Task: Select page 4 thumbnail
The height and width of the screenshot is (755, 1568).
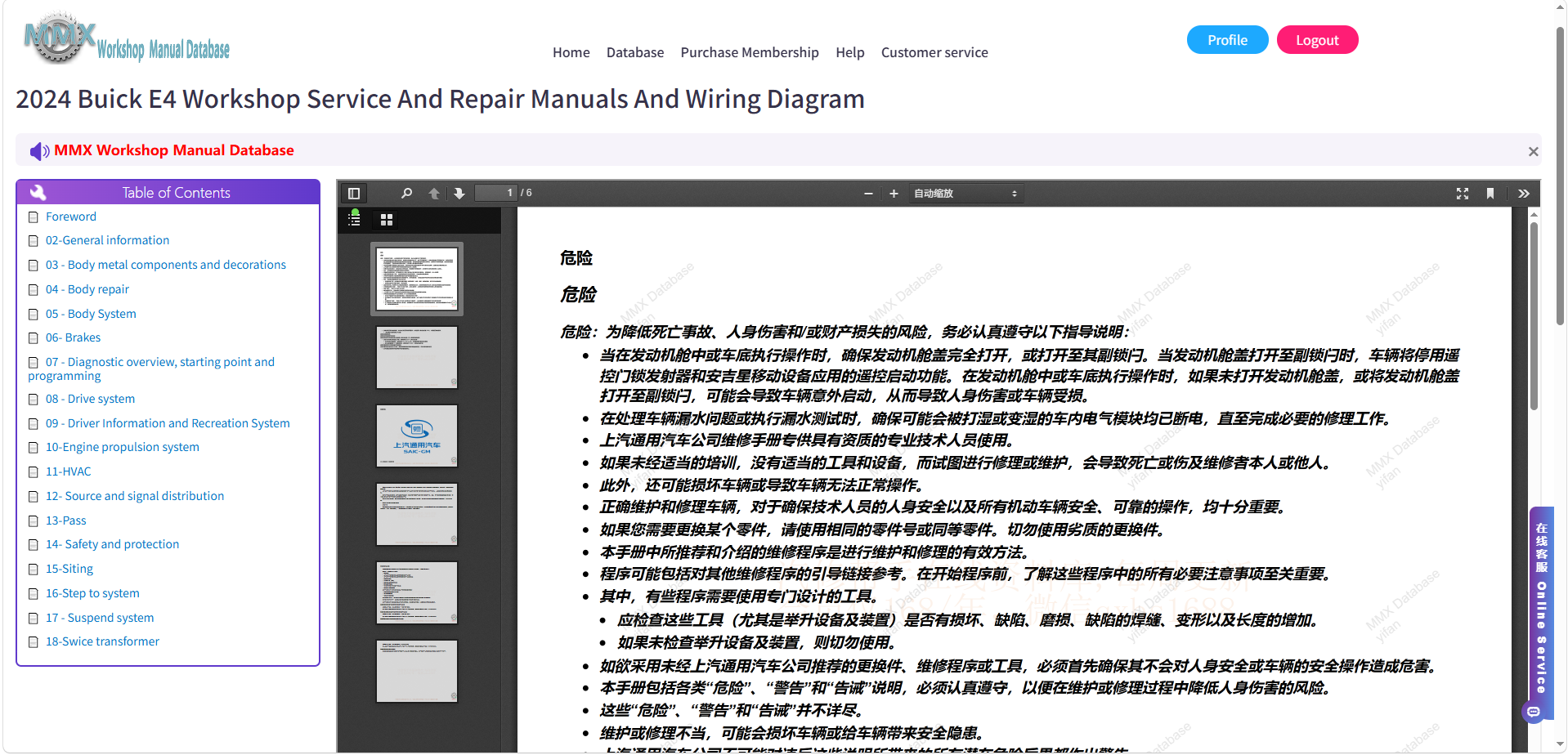Action: tap(417, 514)
